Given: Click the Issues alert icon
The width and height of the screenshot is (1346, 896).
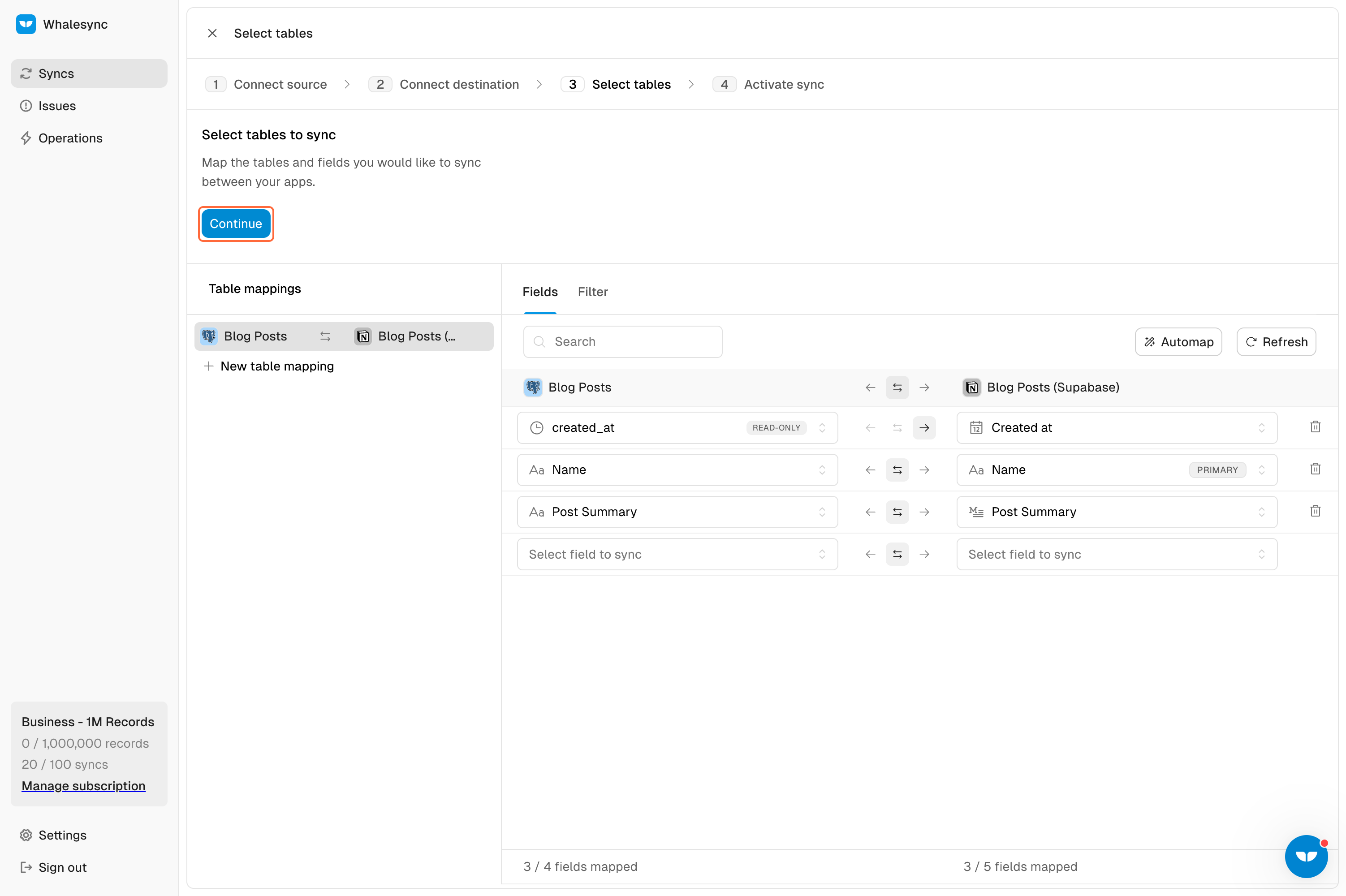Looking at the screenshot, I should pyautogui.click(x=26, y=106).
